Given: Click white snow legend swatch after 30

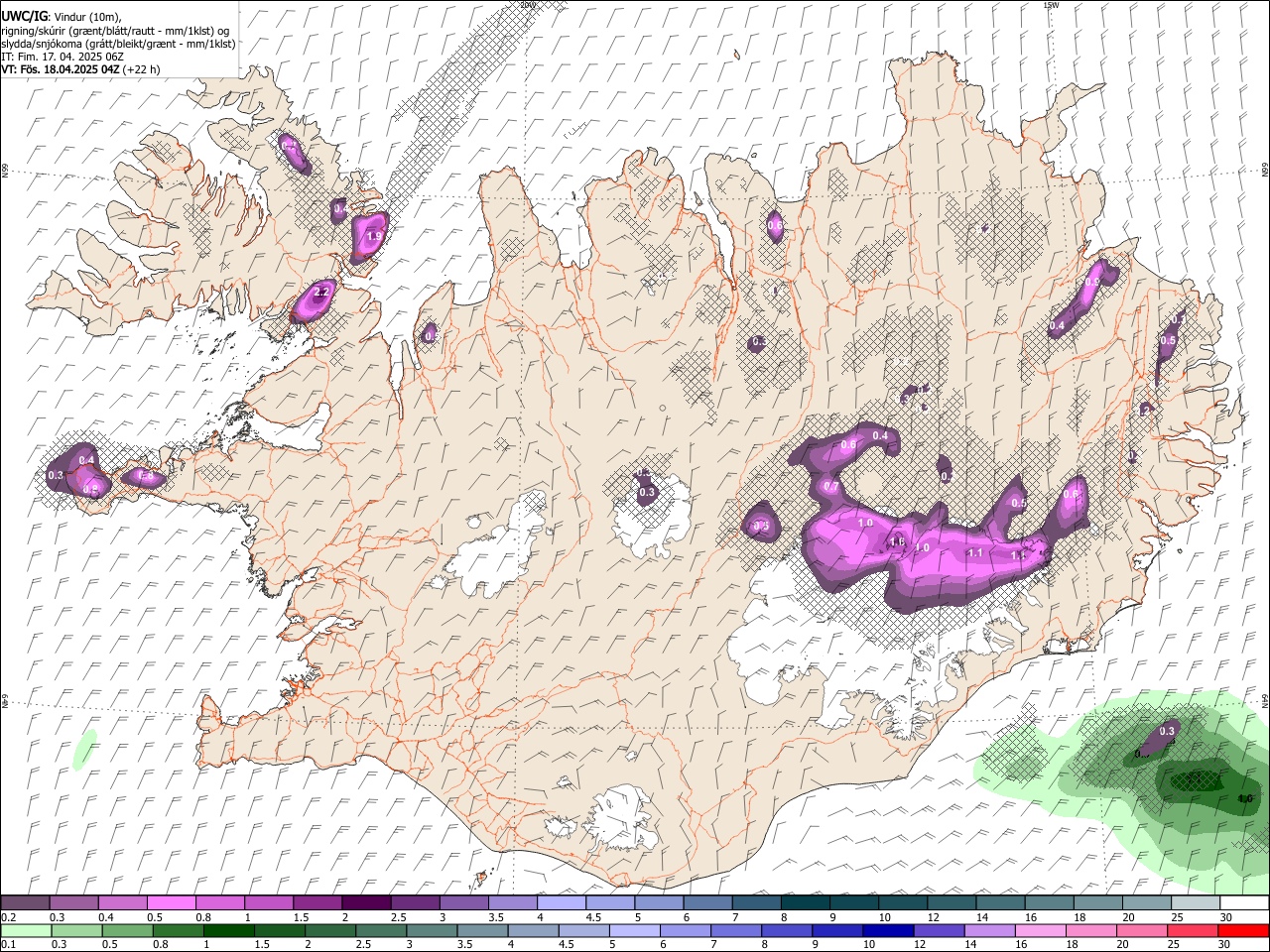Looking at the screenshot, I should (1245, 903).
